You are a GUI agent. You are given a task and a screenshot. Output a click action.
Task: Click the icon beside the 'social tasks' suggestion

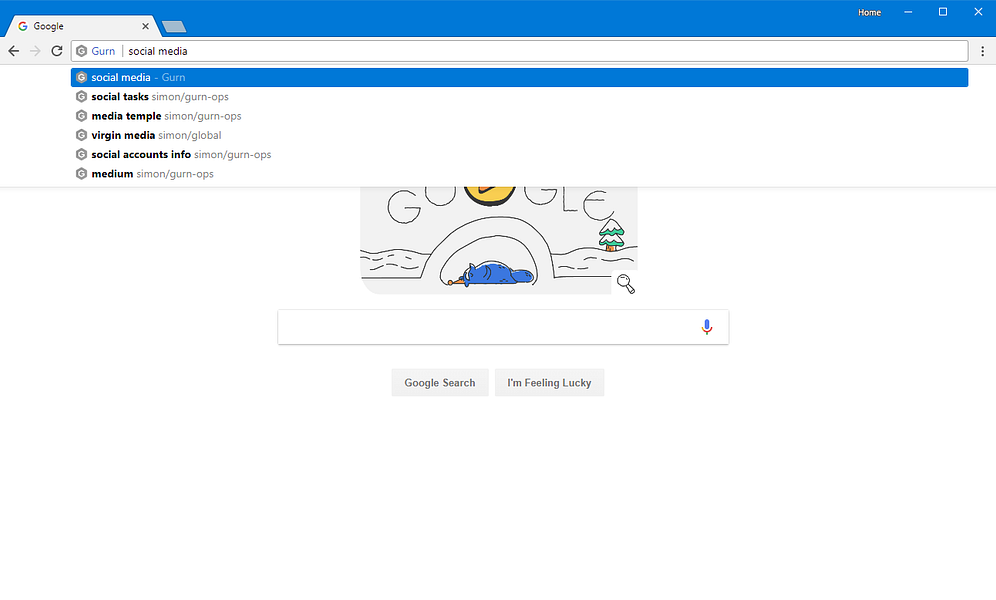(81, 97)
